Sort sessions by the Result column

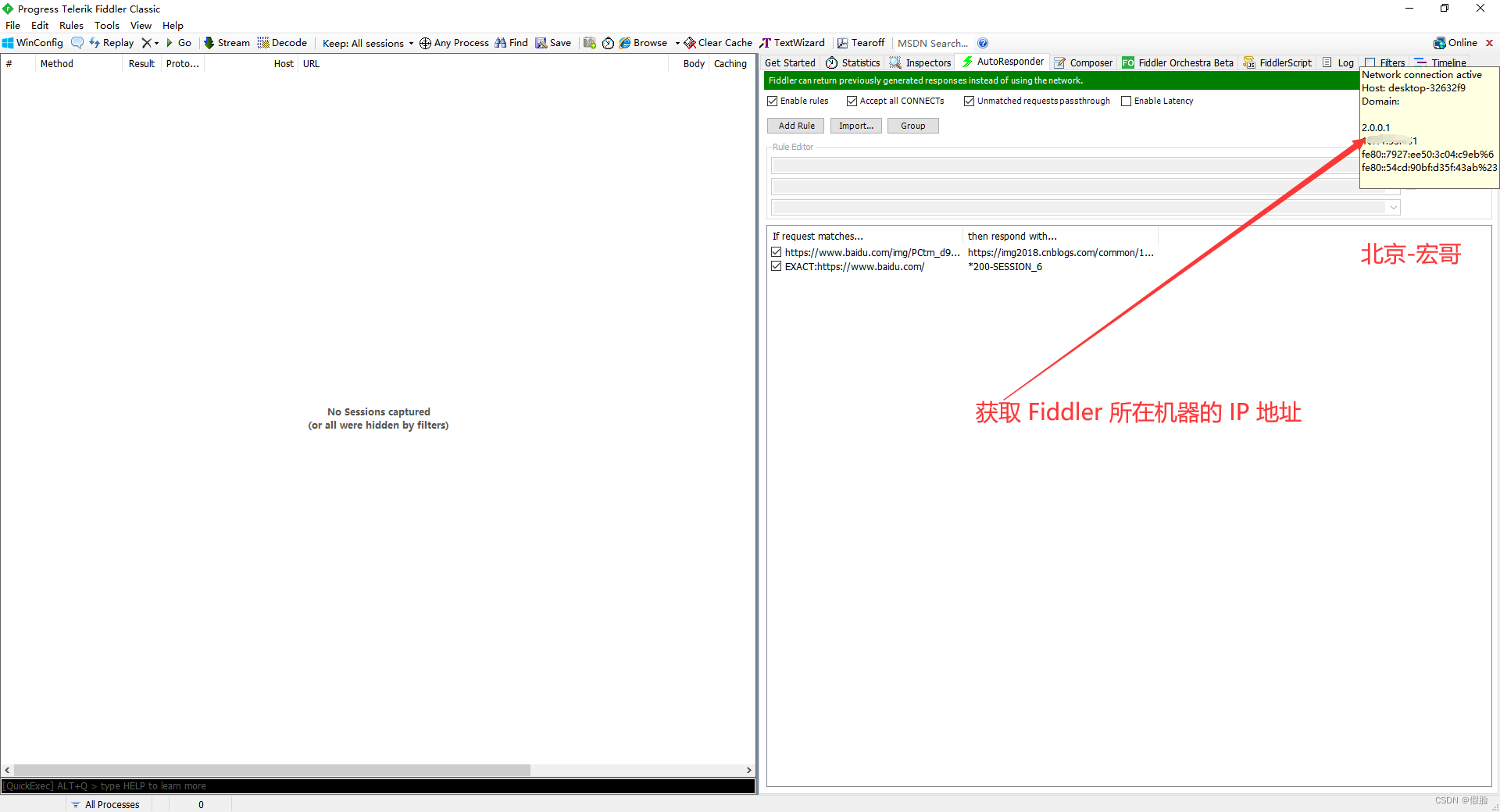[x=141, y=64]
